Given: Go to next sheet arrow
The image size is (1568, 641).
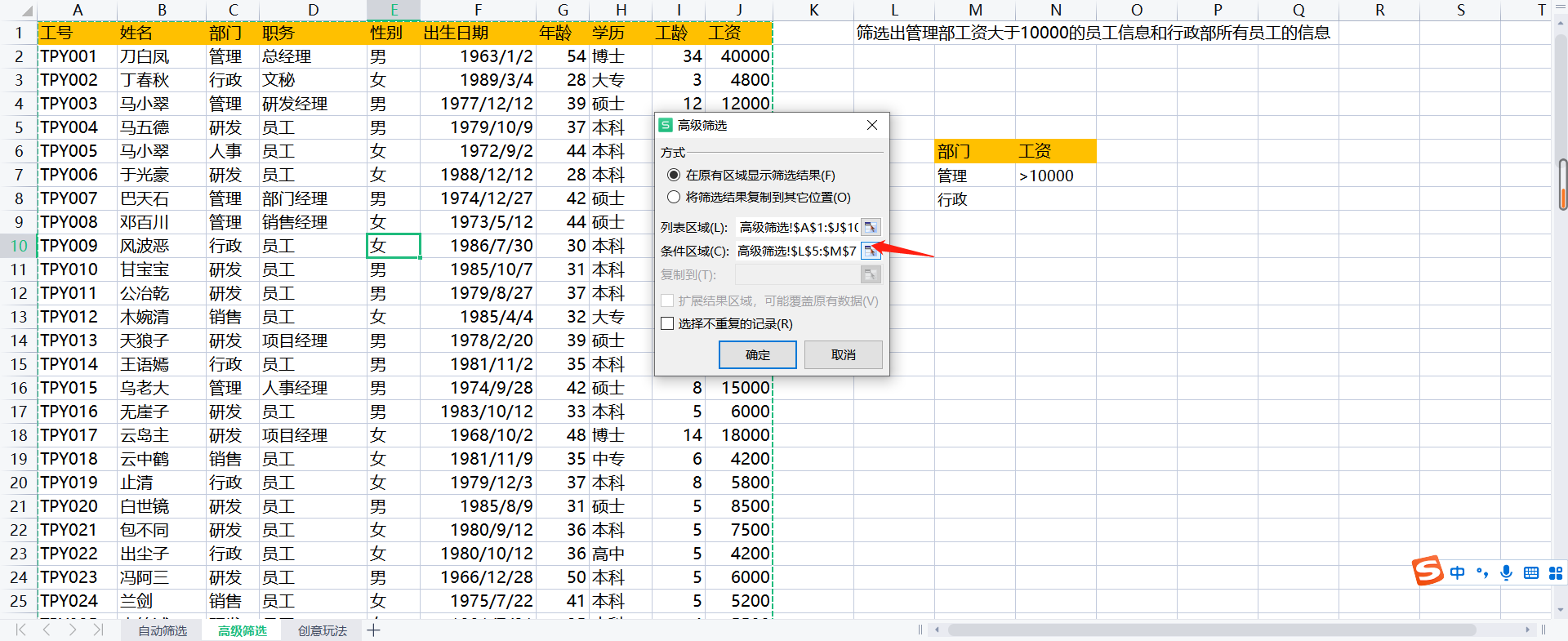Looking at the screenshot, I should click(73, 630).
